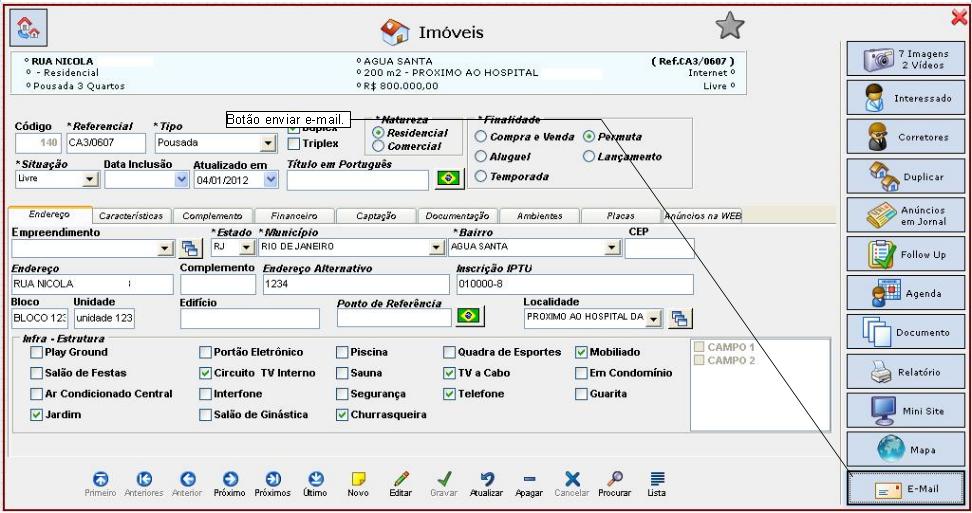Screen dimensions: 972x513
Task: Select the Aluguel radio button
Action: tap(481, 157)
